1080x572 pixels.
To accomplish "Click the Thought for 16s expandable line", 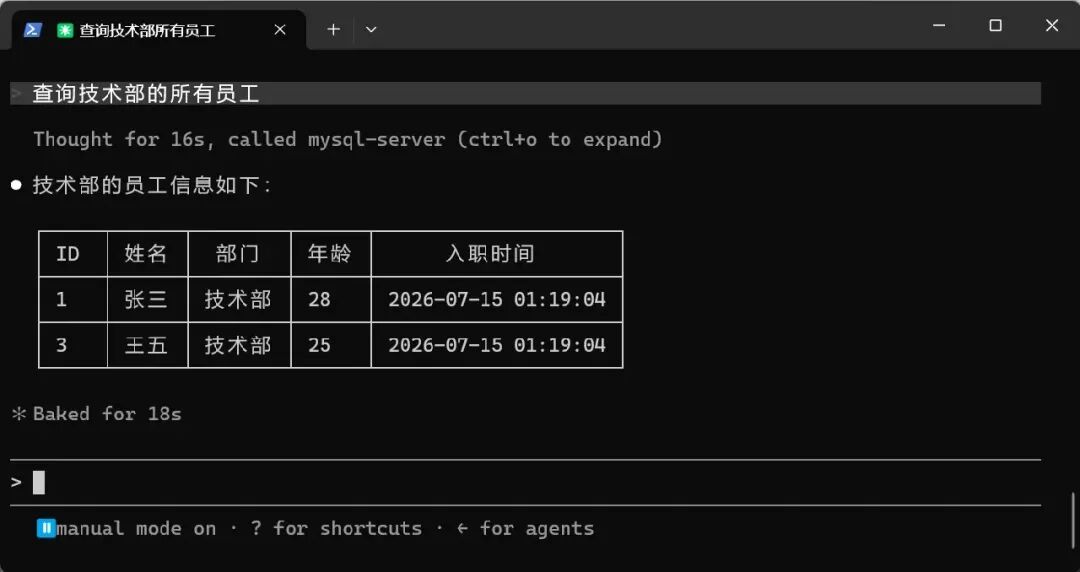I will coord(348,139).
